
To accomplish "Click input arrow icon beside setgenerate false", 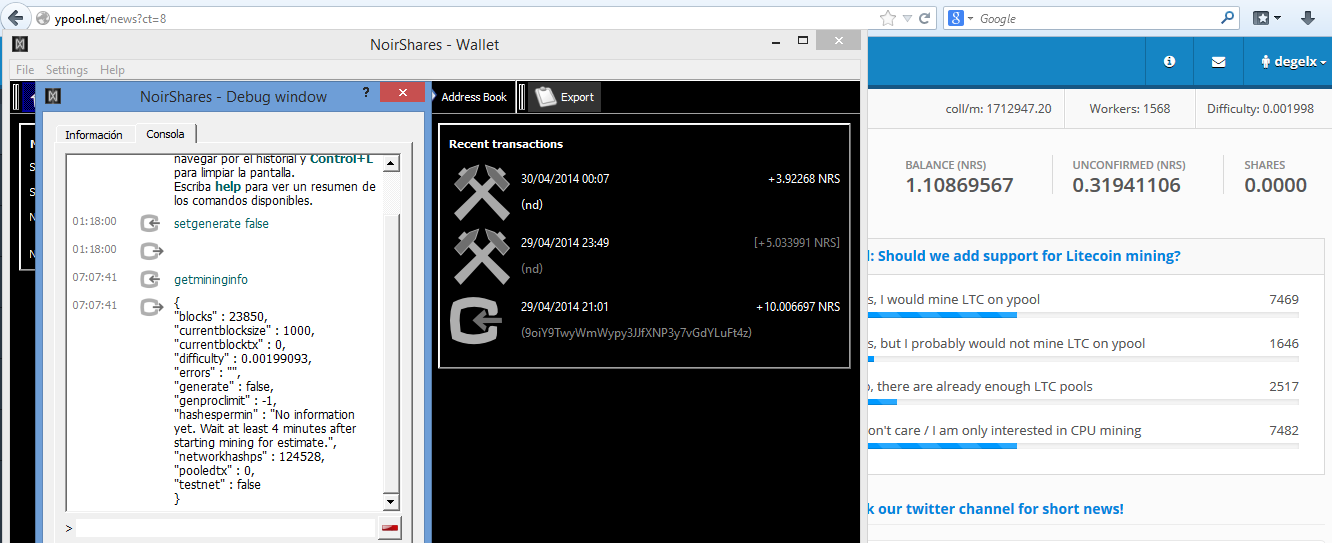I will (x=151, y=223).
